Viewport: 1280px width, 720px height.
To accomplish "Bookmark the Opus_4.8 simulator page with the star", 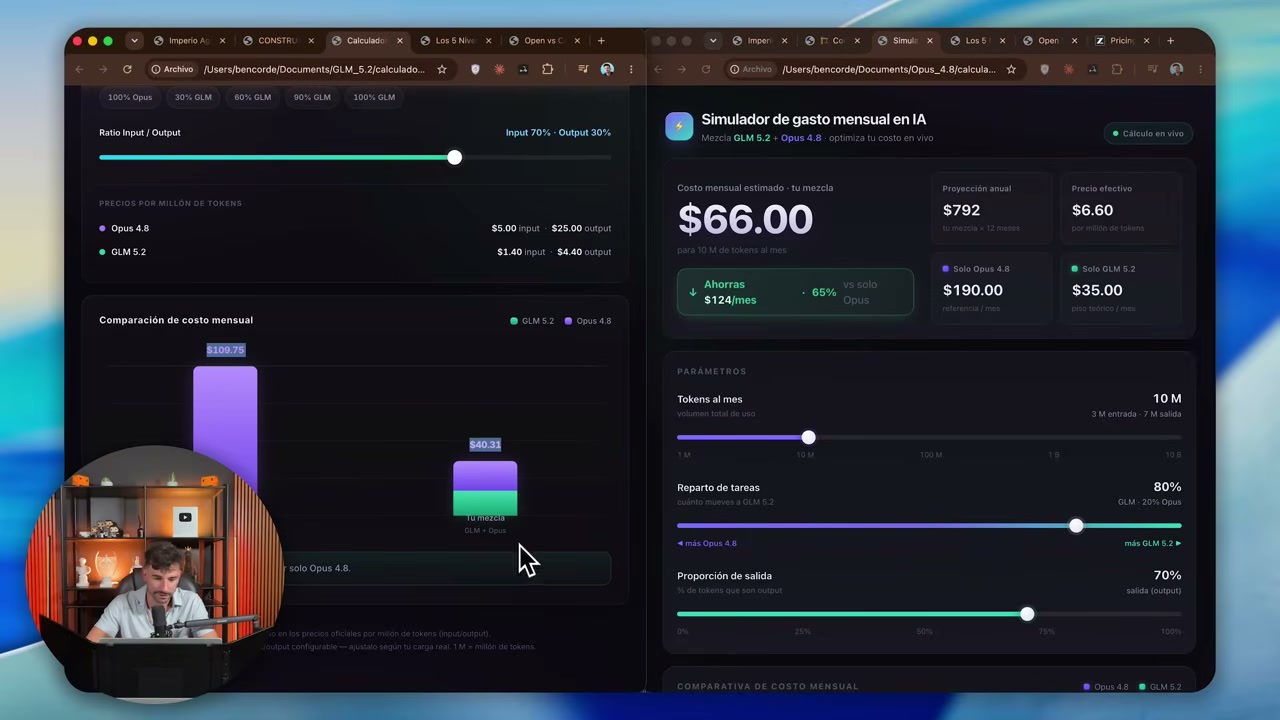I will pos(1011,69).
